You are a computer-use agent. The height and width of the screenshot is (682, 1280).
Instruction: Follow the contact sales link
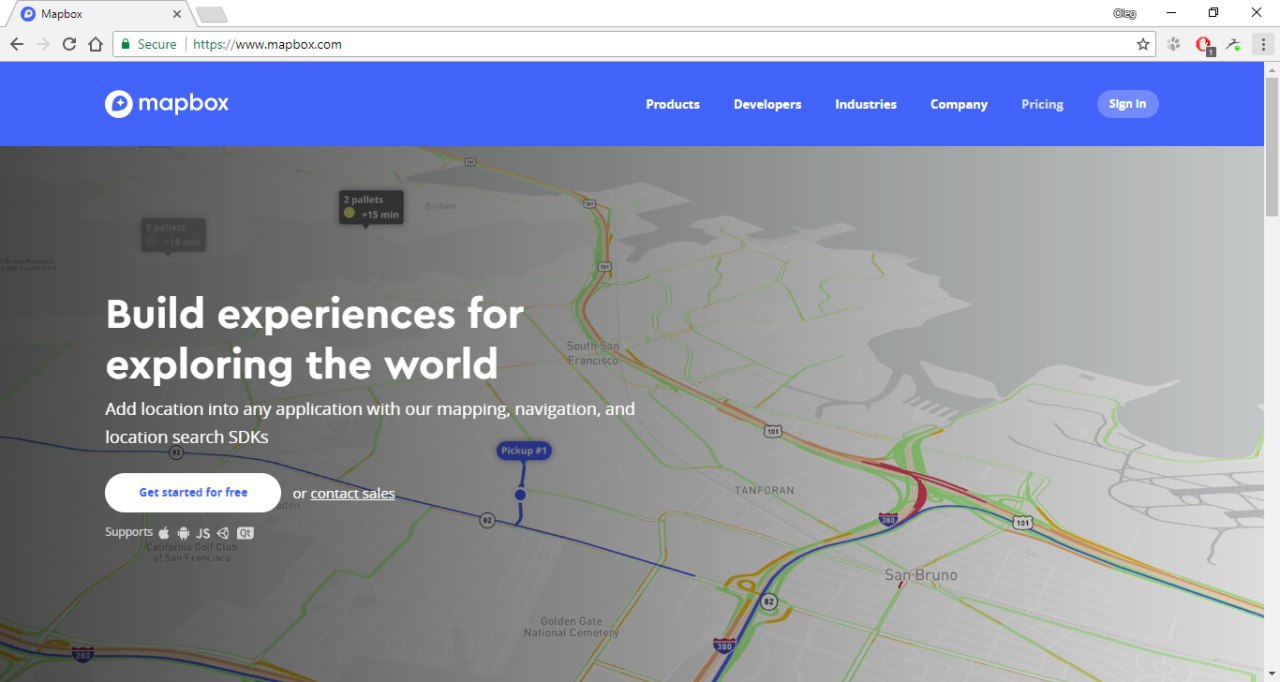click(353, 493)
